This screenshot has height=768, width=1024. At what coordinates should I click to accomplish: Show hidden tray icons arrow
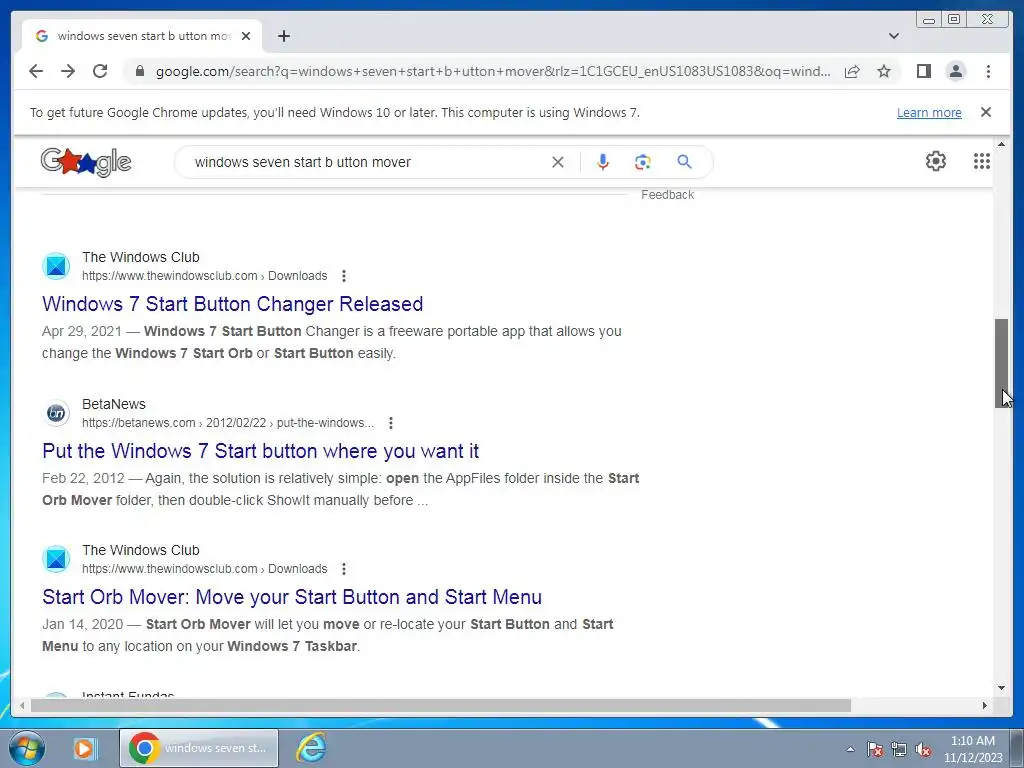click(x=850, y=750)
